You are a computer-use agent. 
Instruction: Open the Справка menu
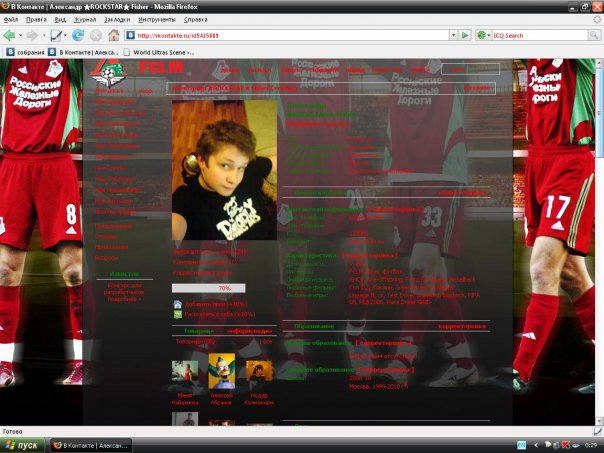click(x=195, y=19)
